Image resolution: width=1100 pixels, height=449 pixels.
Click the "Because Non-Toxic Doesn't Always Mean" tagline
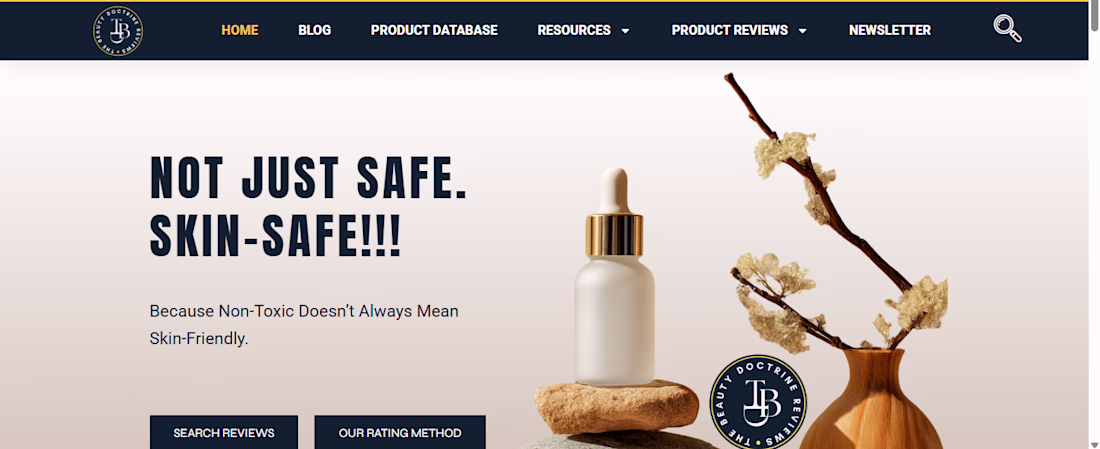click(x=304, y=311)
